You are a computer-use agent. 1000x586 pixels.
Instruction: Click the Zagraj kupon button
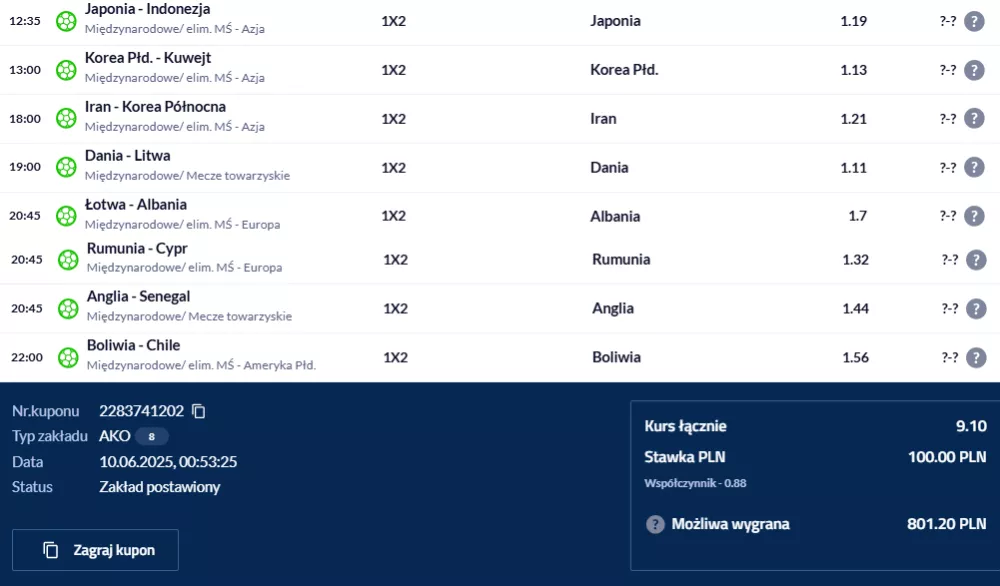(x=95, y=550)
